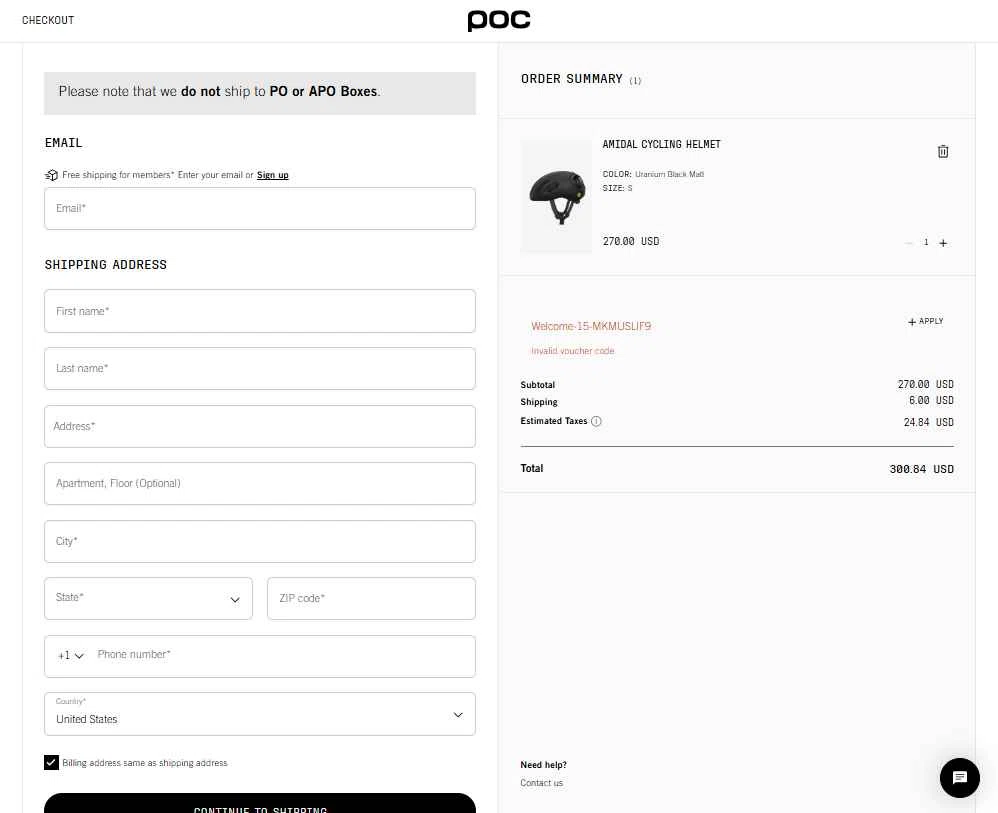Click the Sign up link

pos(272,175)
